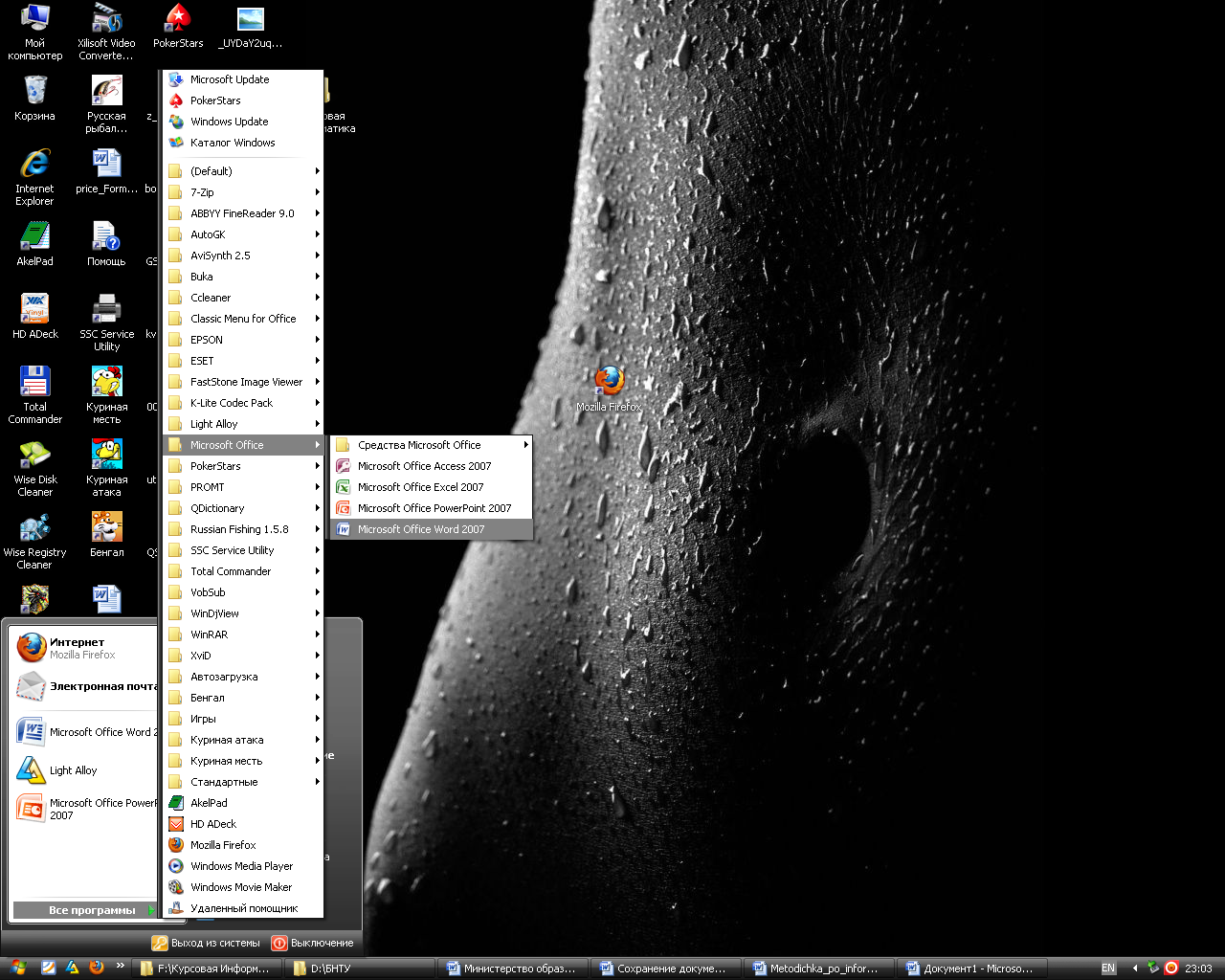The height and width of the screenshot is (980, 1225).
Task: Open the Classic Menu for Office folder
Action: [243, 319]
